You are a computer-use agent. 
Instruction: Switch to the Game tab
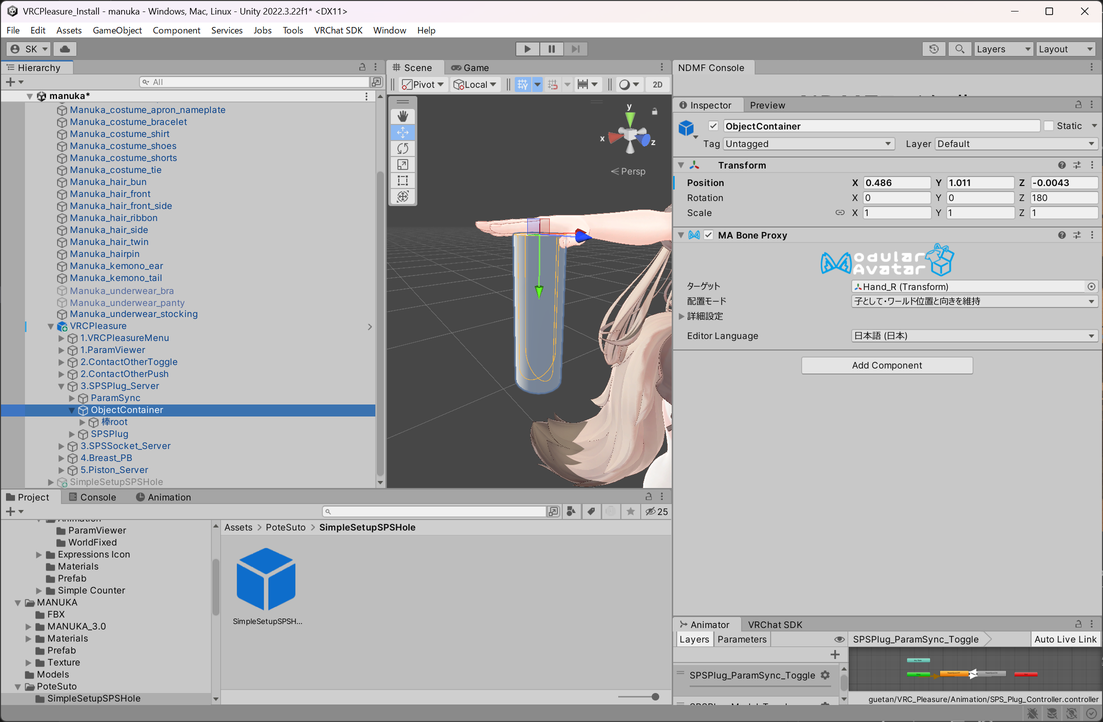click(470, 68)
